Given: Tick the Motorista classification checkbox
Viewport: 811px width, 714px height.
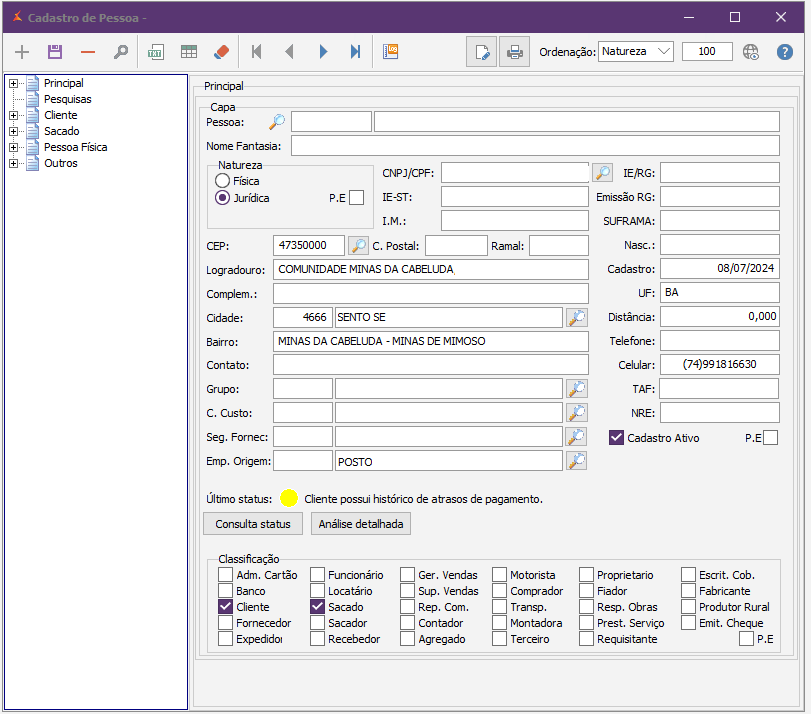Looking at the screenshot, I should [499, 575].
